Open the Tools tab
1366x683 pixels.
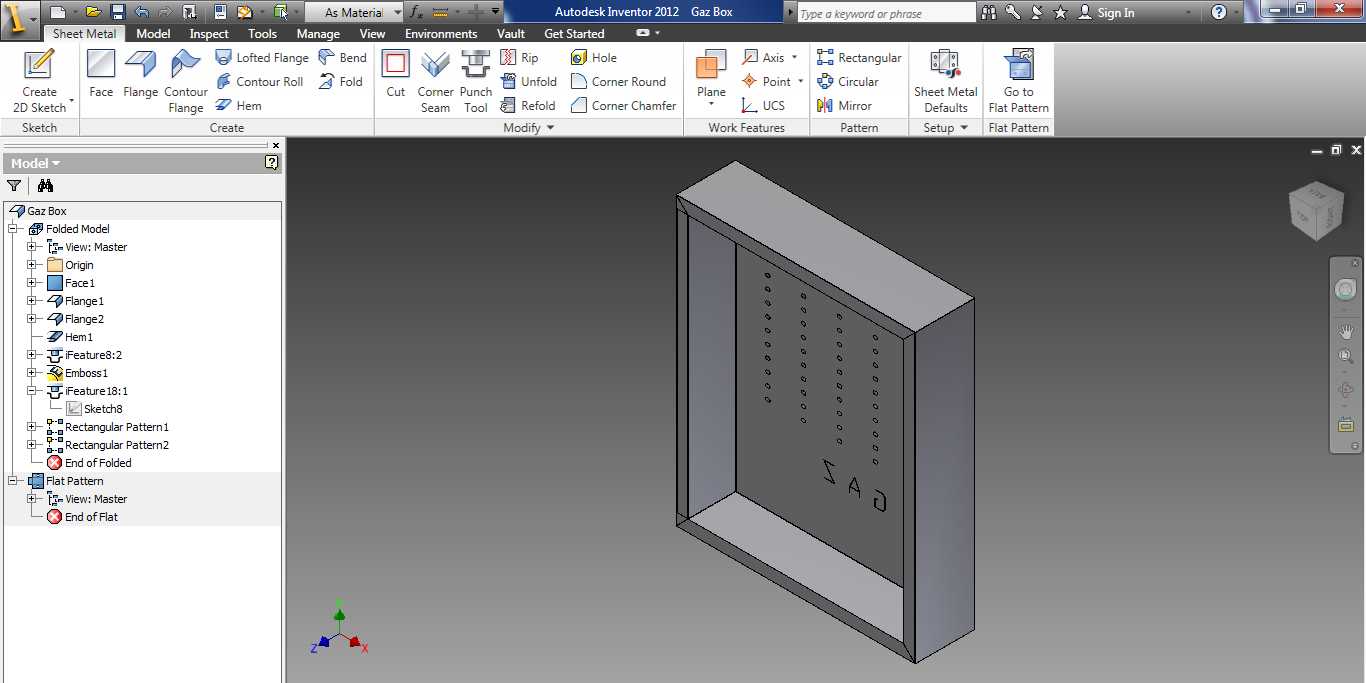point(262,33)
